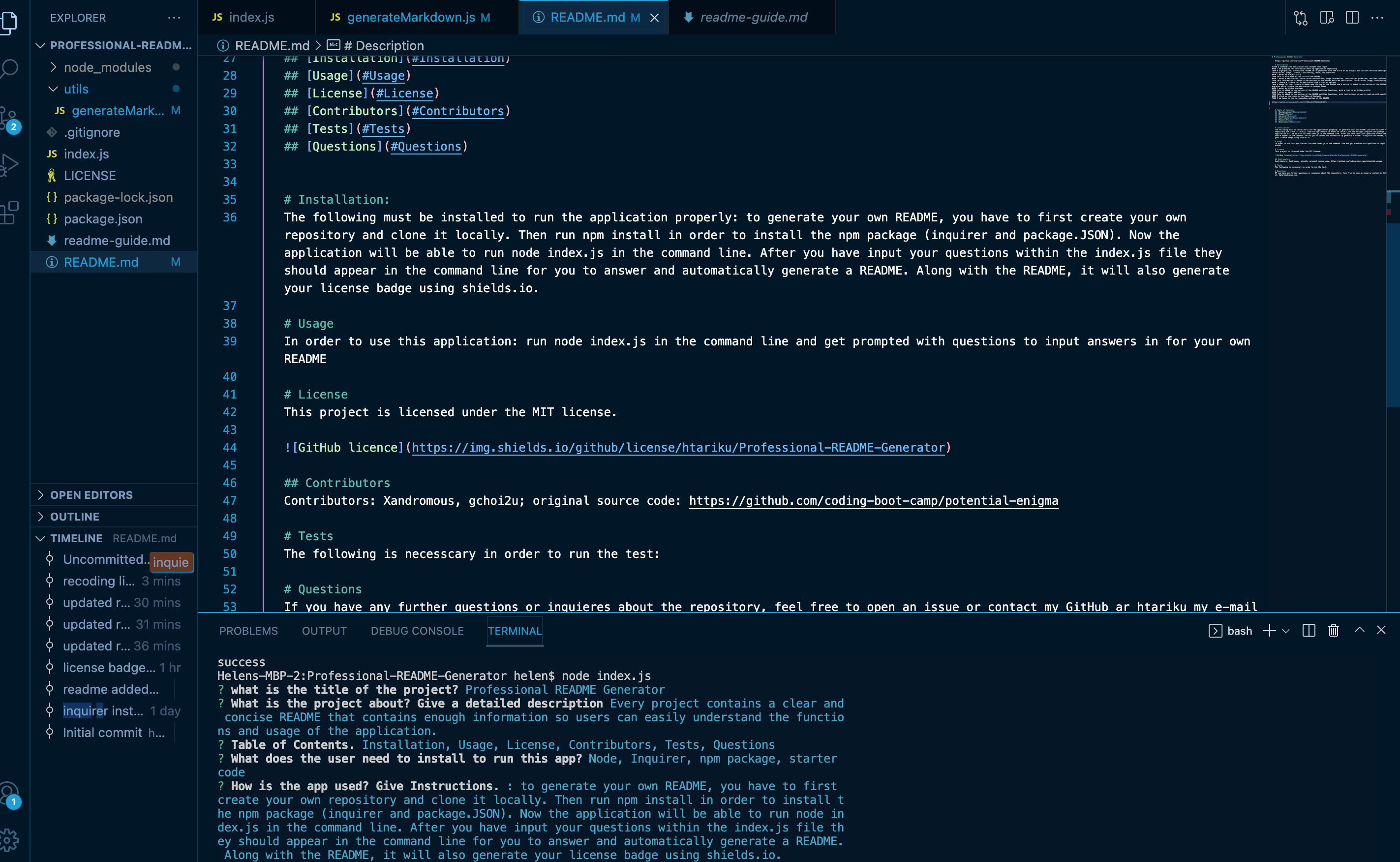This screenshot has height=862, width=1400.
Task: Collapse the utils folder
Action: click(76, 89)
